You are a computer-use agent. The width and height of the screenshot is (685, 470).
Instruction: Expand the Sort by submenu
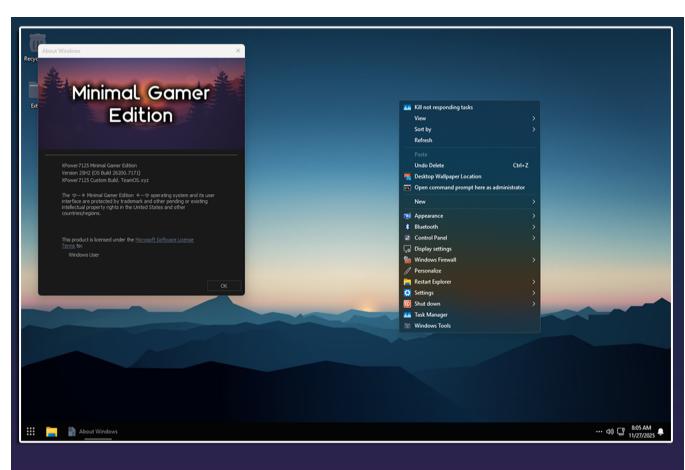(x=470, y=129)
